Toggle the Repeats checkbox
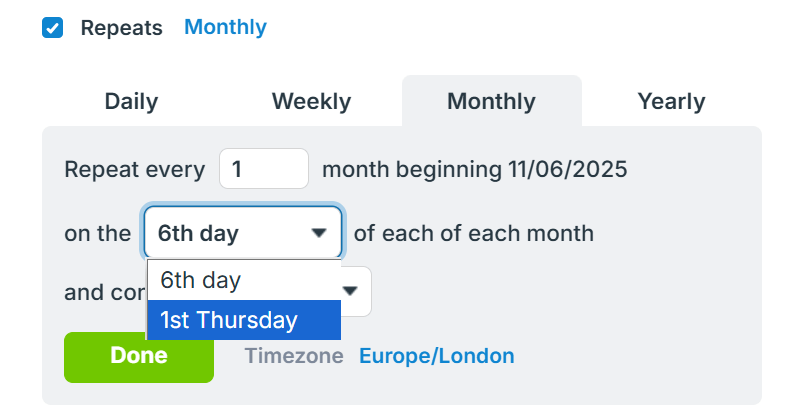 [53, 28]
